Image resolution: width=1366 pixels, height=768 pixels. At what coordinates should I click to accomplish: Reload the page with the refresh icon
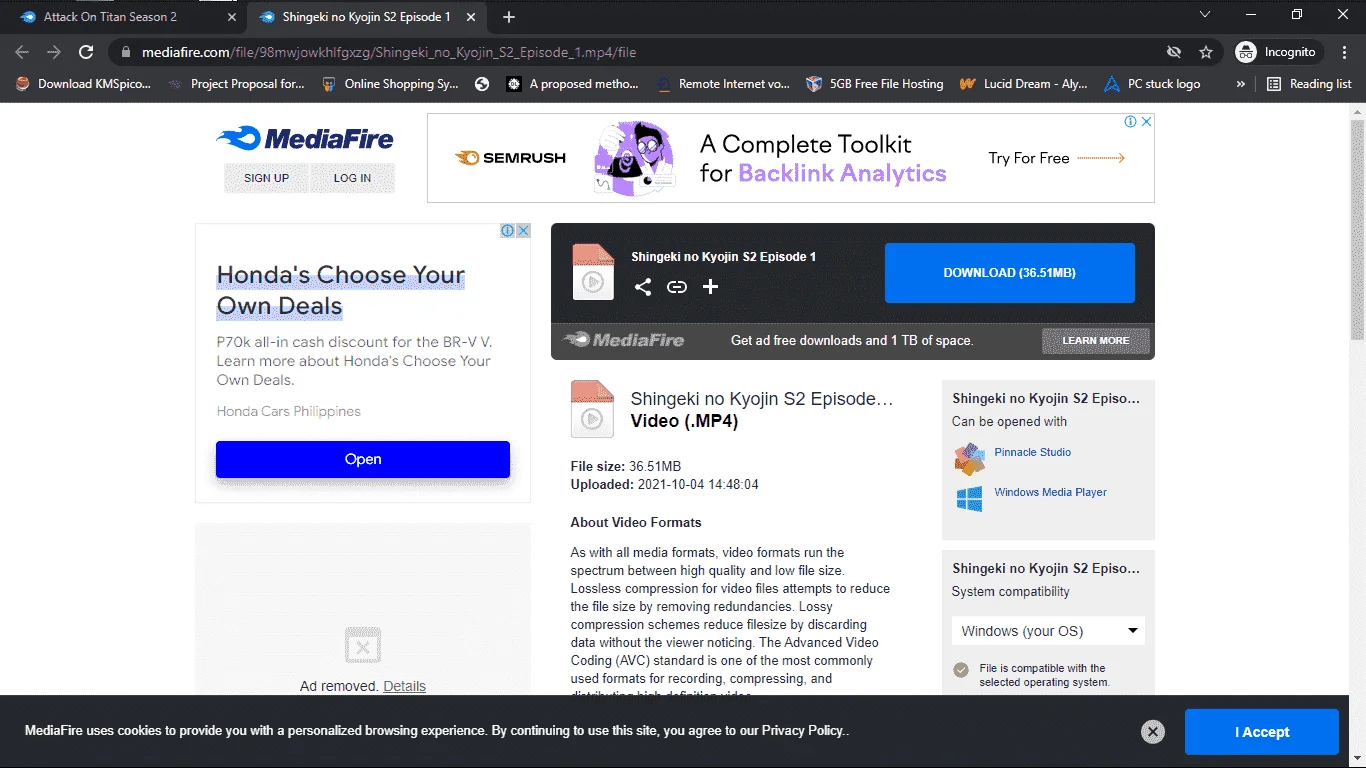point(86,52)
